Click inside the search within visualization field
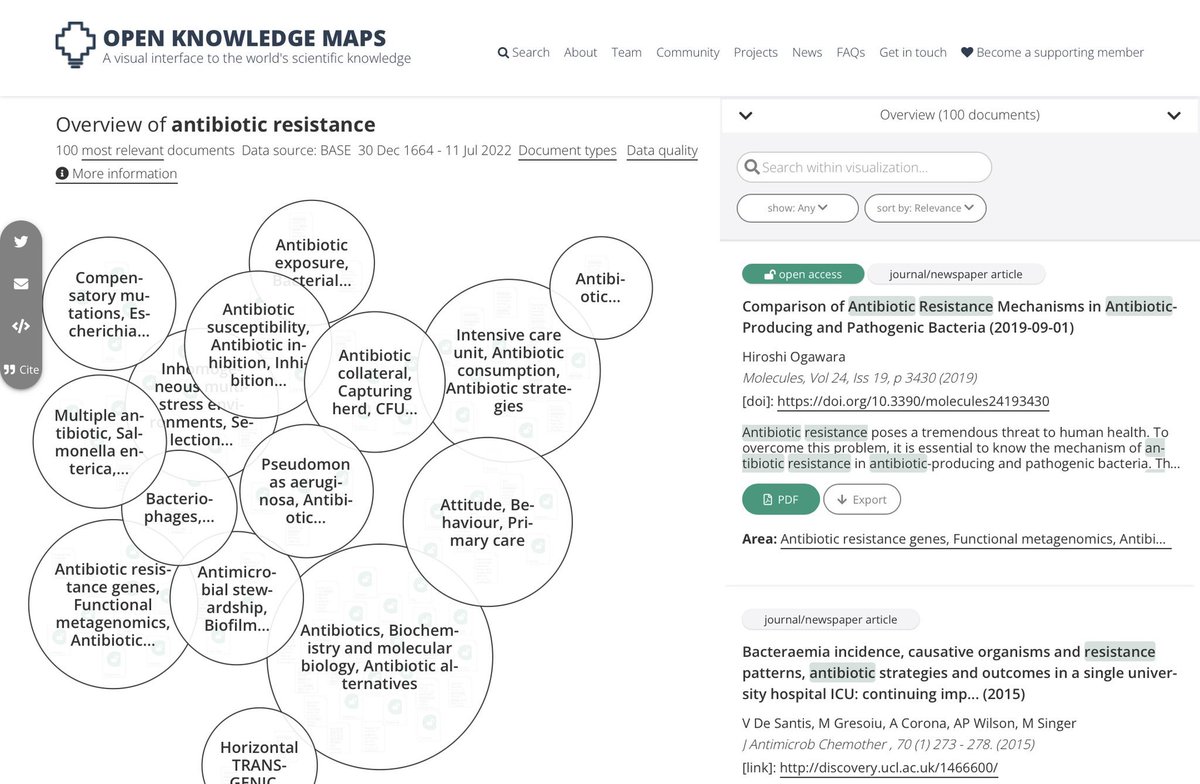This screenshot has height=784, width=1200. tap(863, 167)
